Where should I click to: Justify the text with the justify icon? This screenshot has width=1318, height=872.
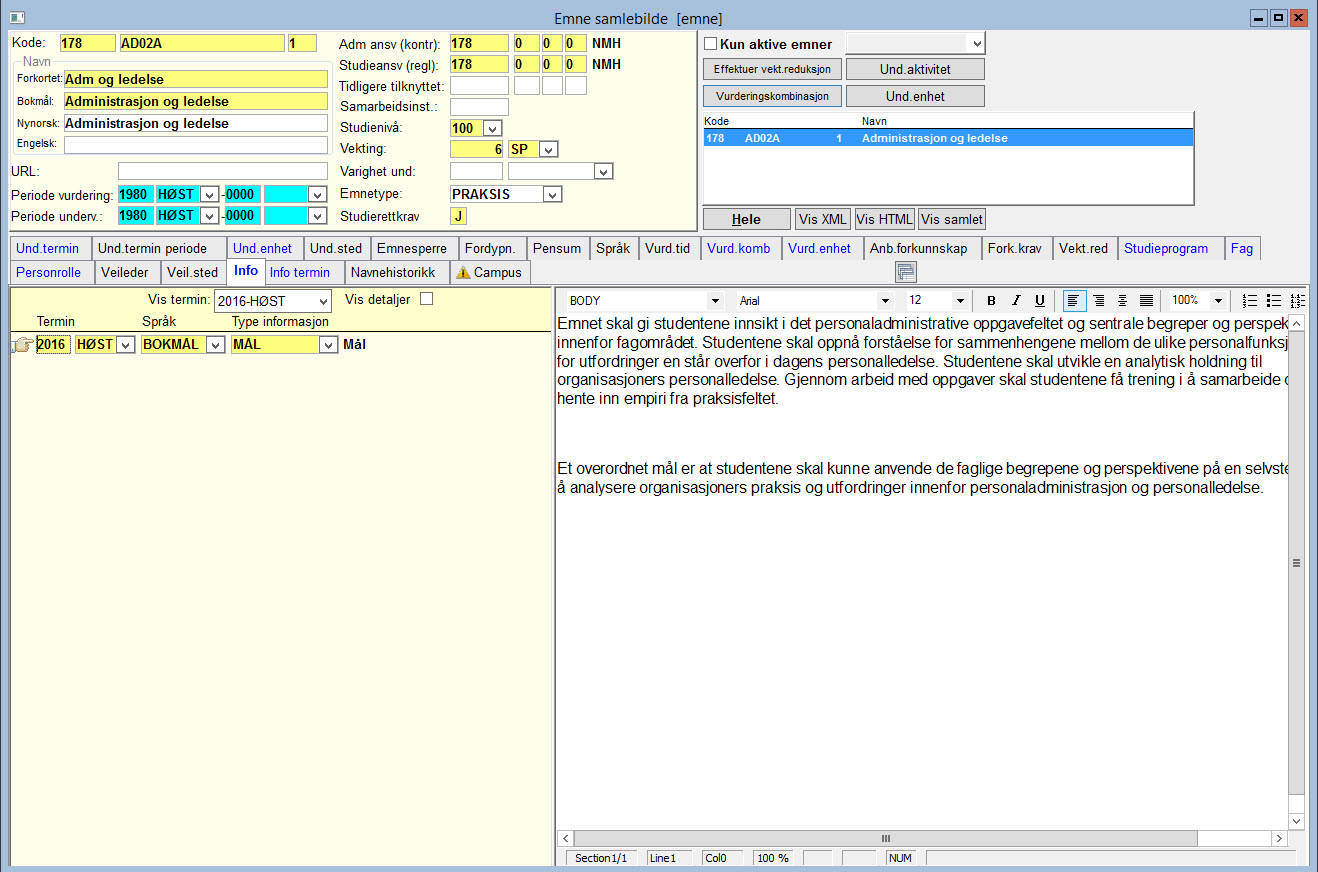coord(1146,301)
